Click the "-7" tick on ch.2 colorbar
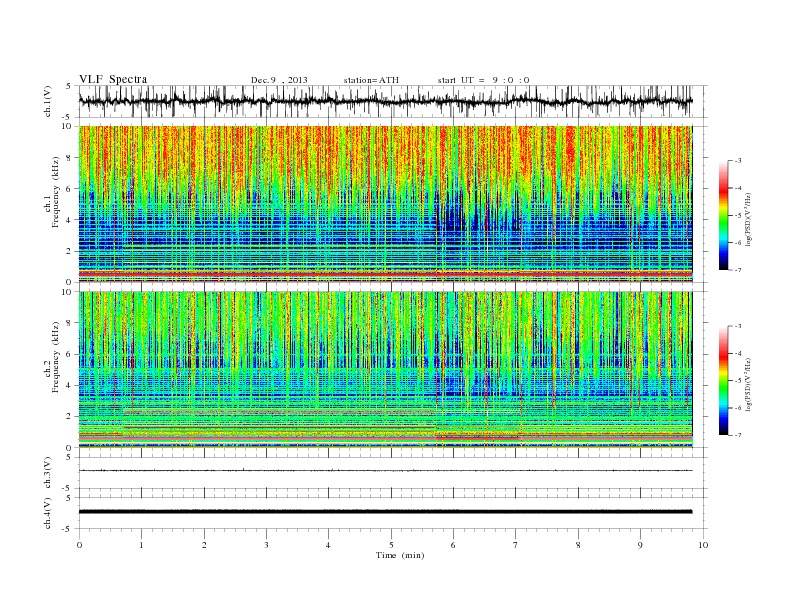The width and height of the screenshot is (792, 612). click(x=738, y=435)
